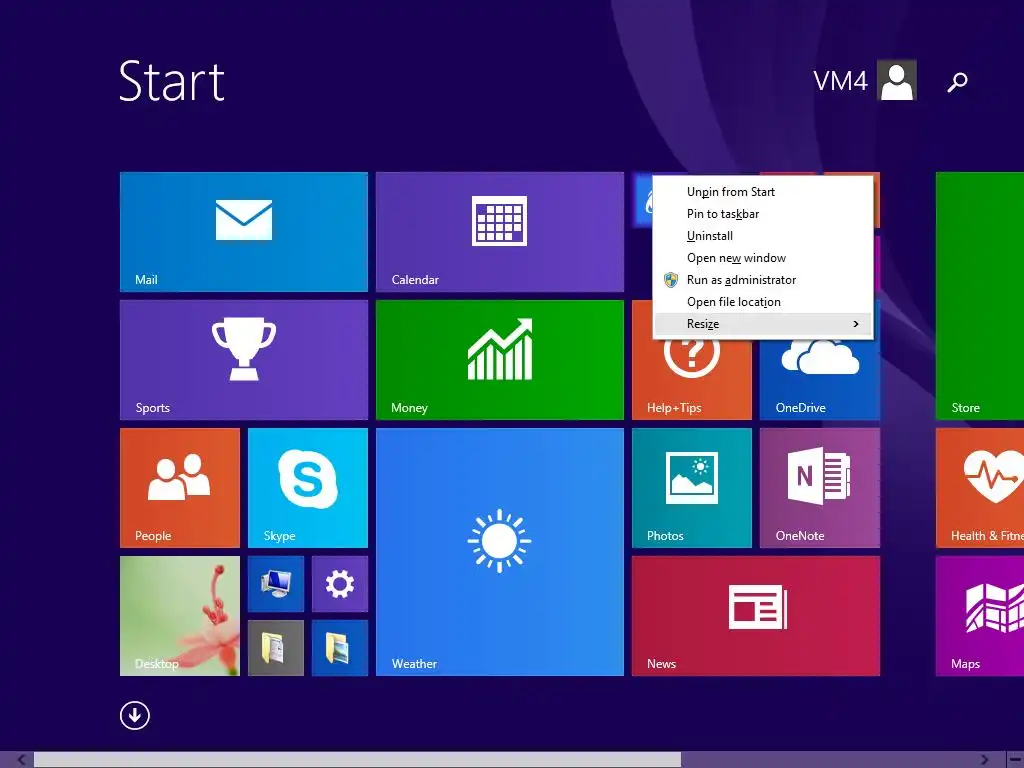
Task: Launch the Health & Fitness tile
Action: pos(980,488)
